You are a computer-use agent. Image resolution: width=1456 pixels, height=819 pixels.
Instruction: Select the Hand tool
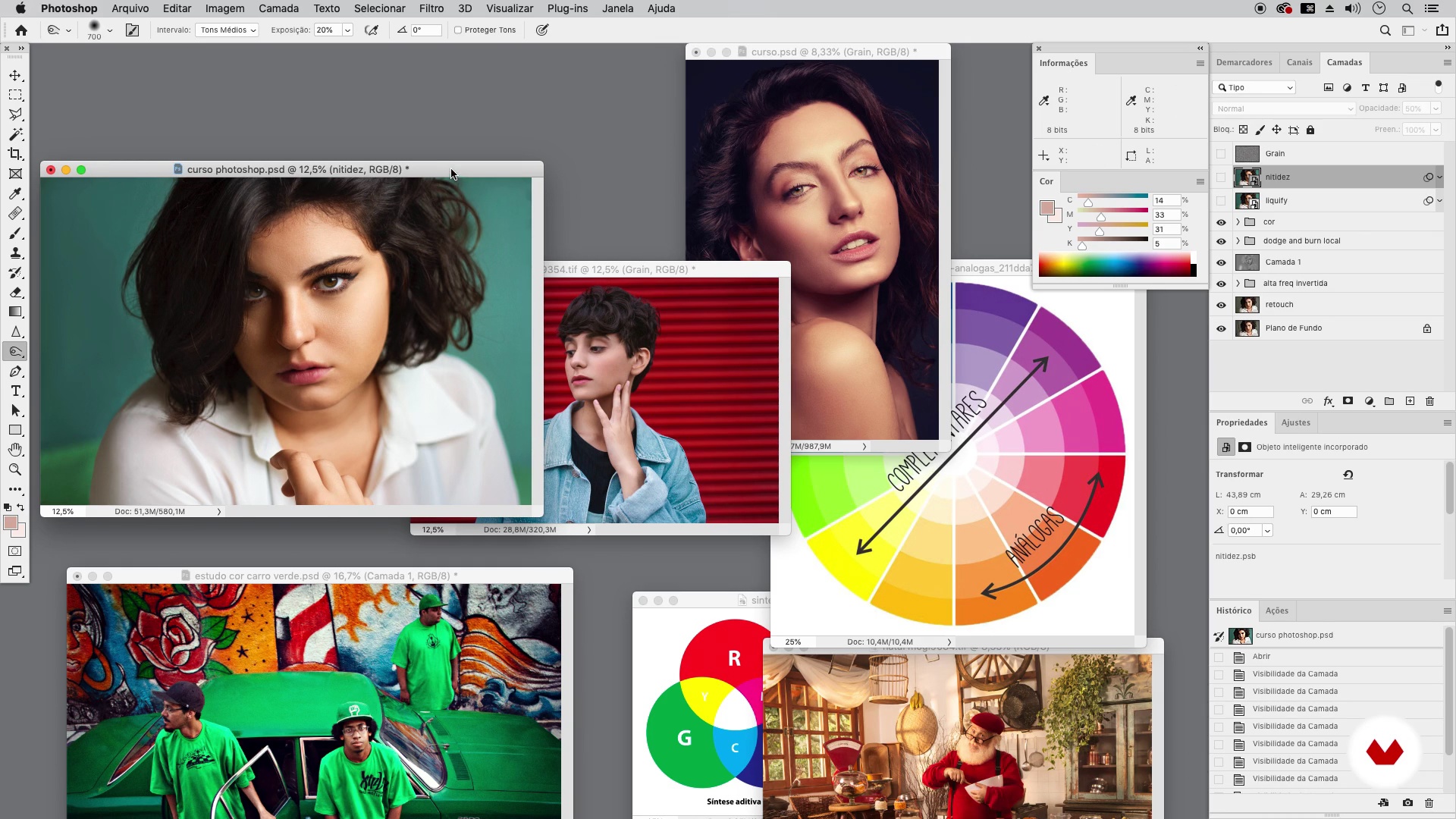pos(15,450)
